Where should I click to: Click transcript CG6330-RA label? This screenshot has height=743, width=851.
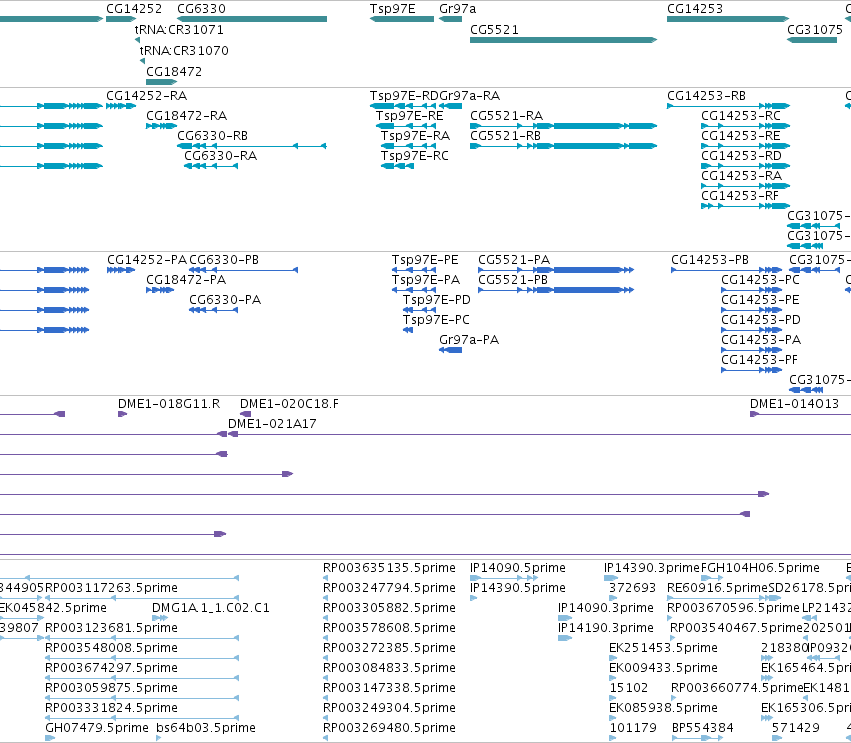click(220, 156)
